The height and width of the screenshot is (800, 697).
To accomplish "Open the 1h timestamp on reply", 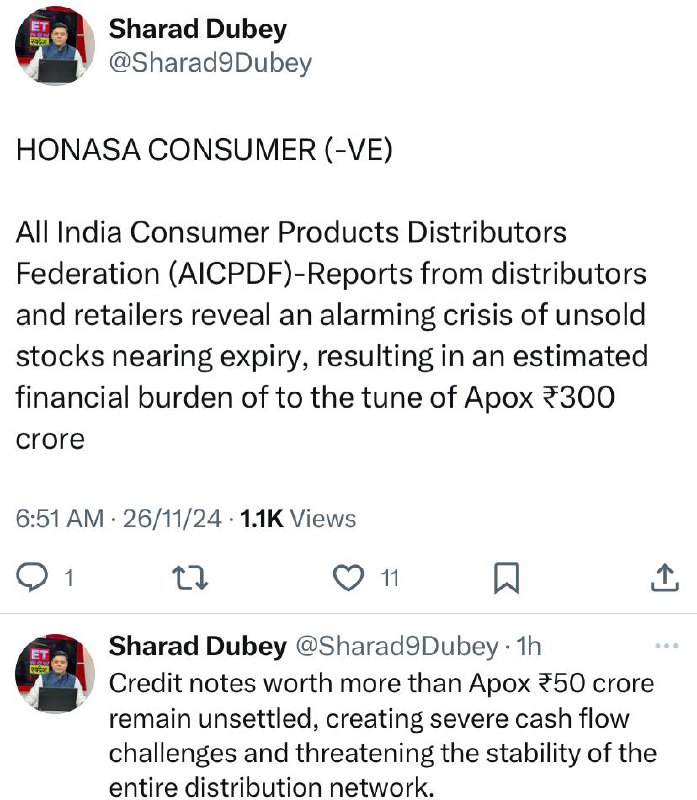I will (x=529, y=646).
